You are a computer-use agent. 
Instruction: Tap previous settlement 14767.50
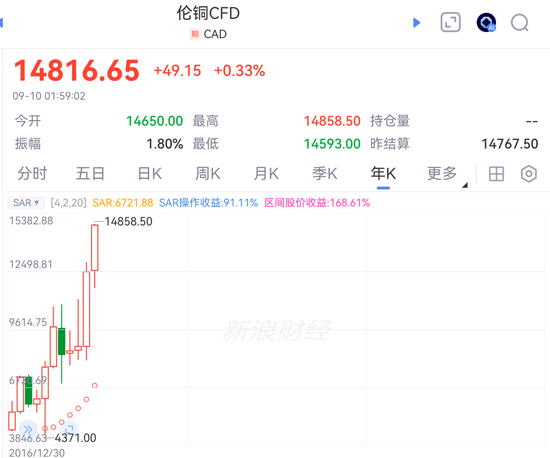point(510,144)
